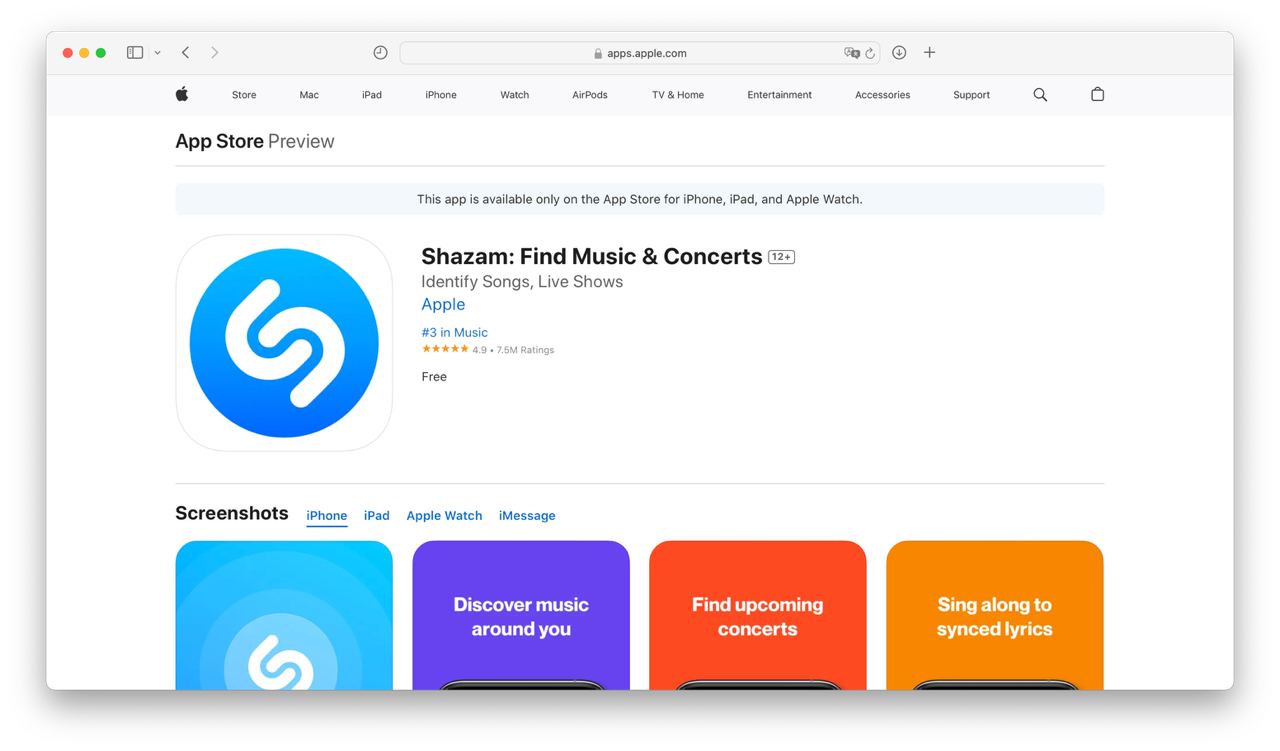Show the Safari downloads list
This screenshot has height=751, width=1280.
click(x=899, y=53)
